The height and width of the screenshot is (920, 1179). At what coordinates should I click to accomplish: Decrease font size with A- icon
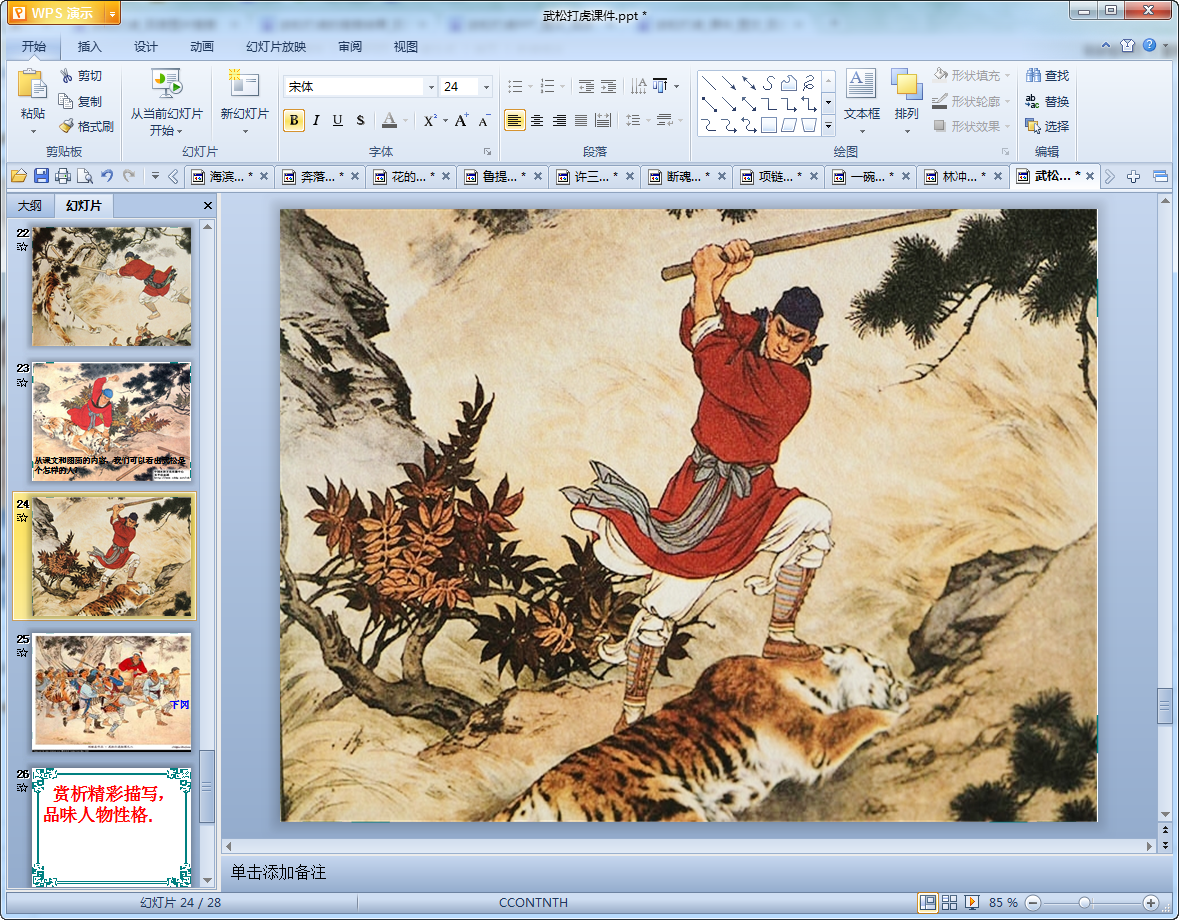[x=484, y=120]
